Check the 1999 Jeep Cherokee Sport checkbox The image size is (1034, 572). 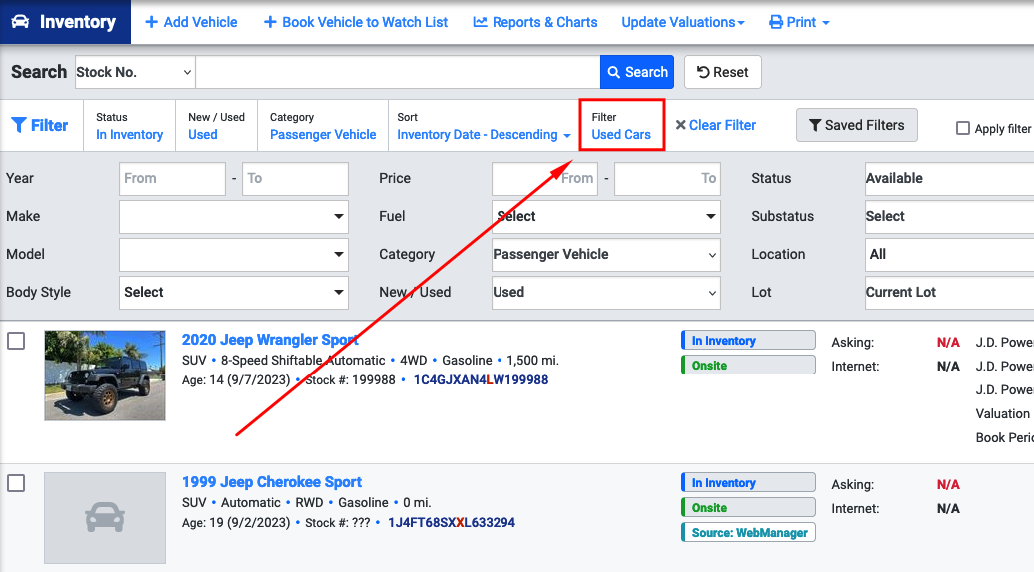16,483
